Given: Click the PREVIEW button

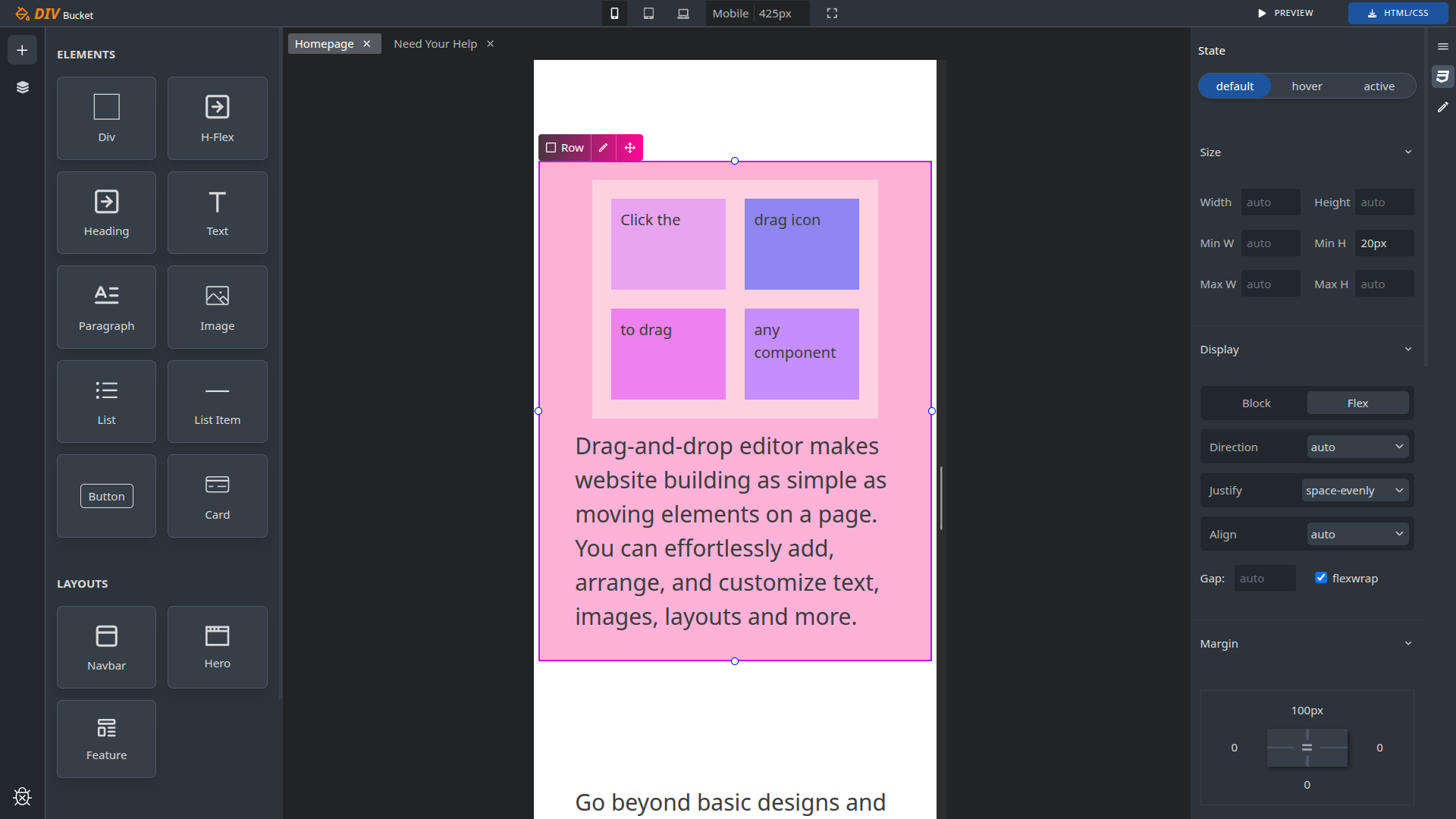Looking at the screenshot, I should (x=1285, y=14).
